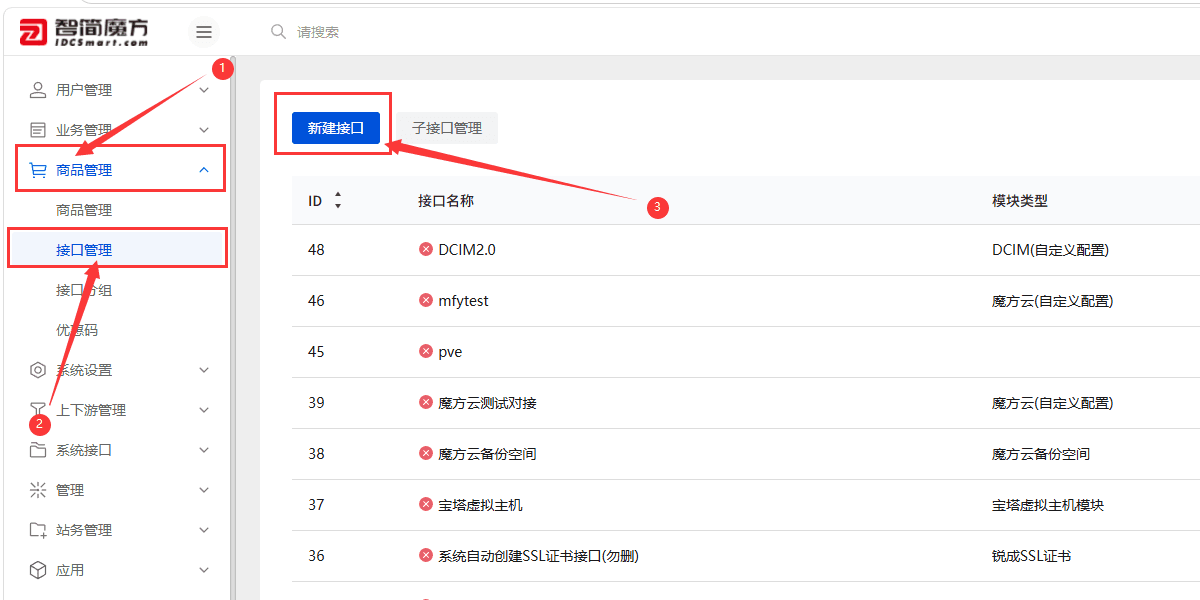Viewport: 1200px width, 600px height.
Task: Open the 商品管理 submenu item
Action: (84, 210)
